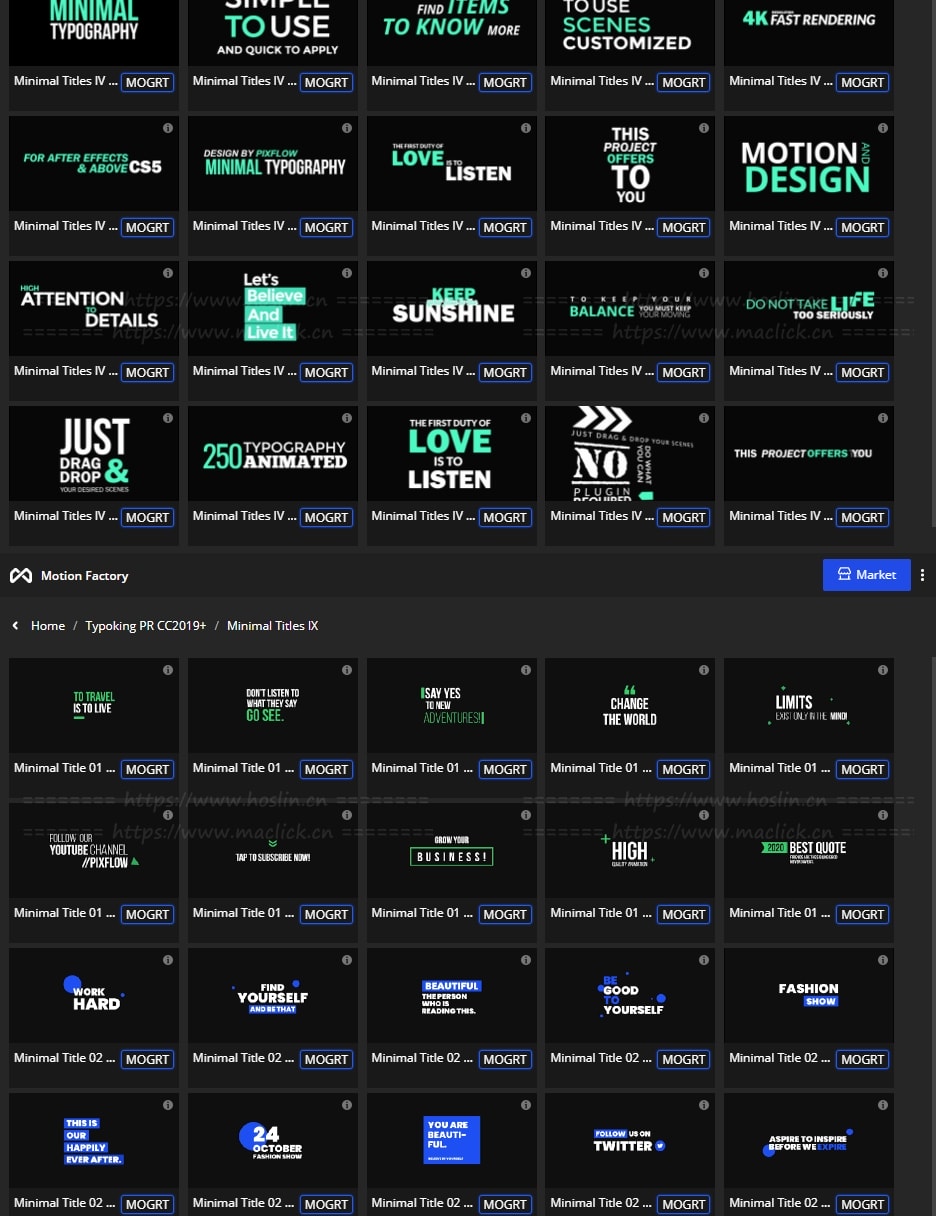Select the 'High' quality title thumbnail

[630, 850]
